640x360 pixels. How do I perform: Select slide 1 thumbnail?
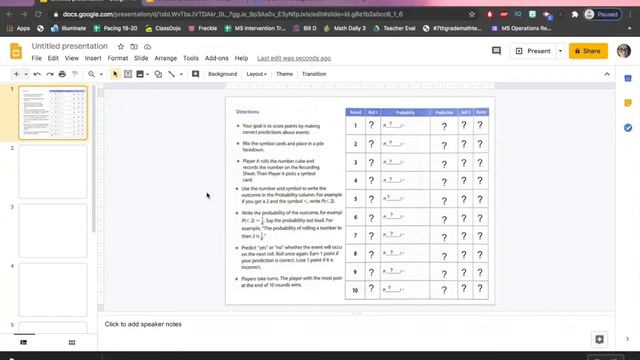coord(53,113)
